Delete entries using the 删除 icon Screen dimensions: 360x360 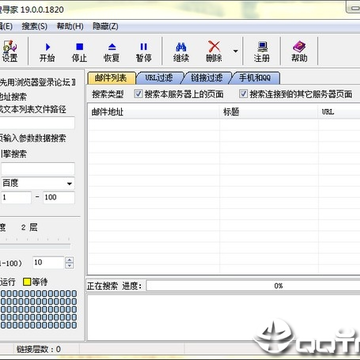click(214, 52)
